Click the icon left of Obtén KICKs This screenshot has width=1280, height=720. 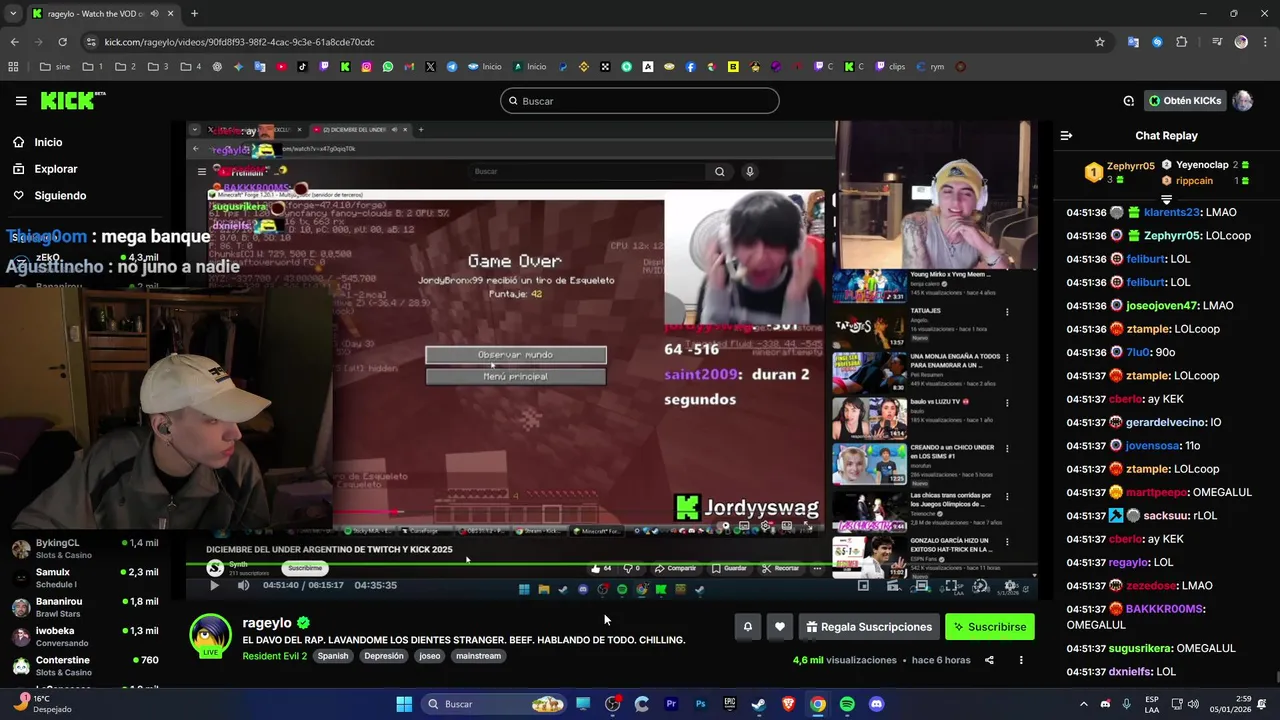[x=1128, y=101]
